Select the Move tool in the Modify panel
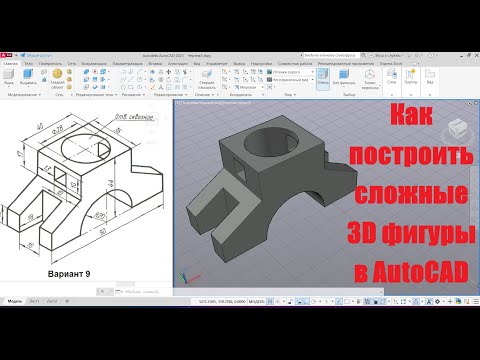Image resolution: width=480 pixels, height=360 pixels. 169,72
